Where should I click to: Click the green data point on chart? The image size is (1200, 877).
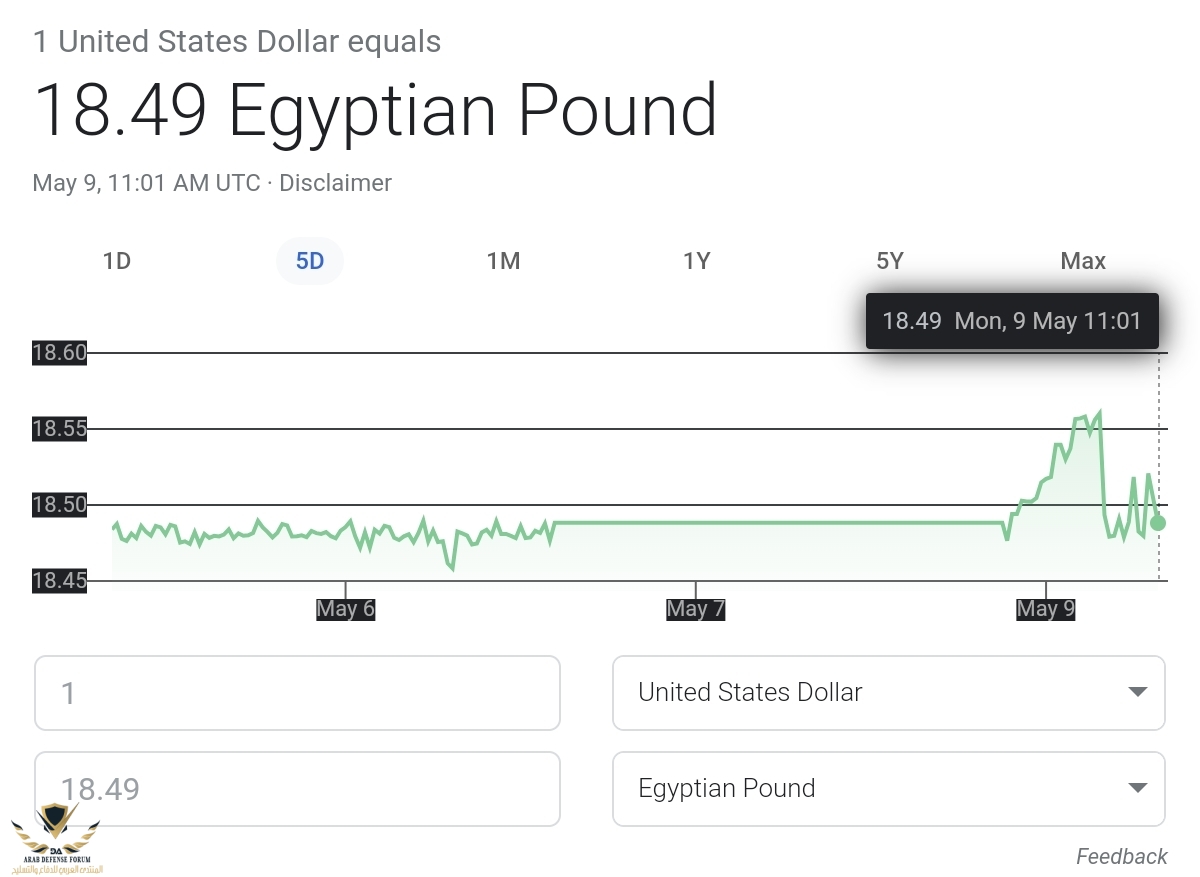tap(1158, 522)
